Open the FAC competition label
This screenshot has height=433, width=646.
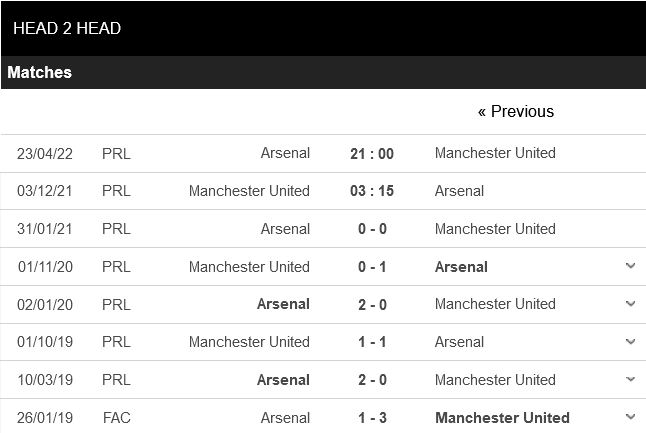tap(116, 418)
